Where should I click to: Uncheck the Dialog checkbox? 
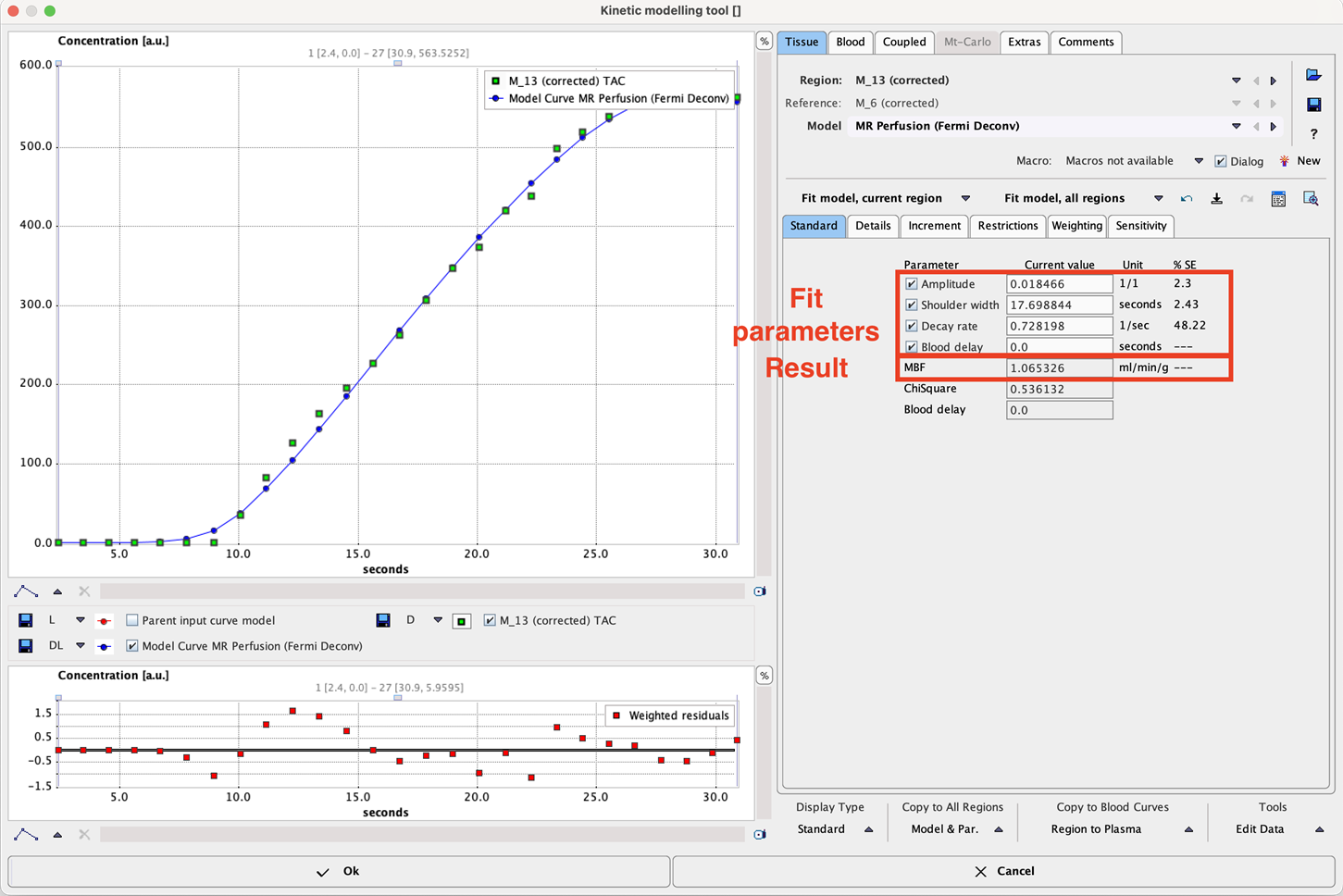1221,161
